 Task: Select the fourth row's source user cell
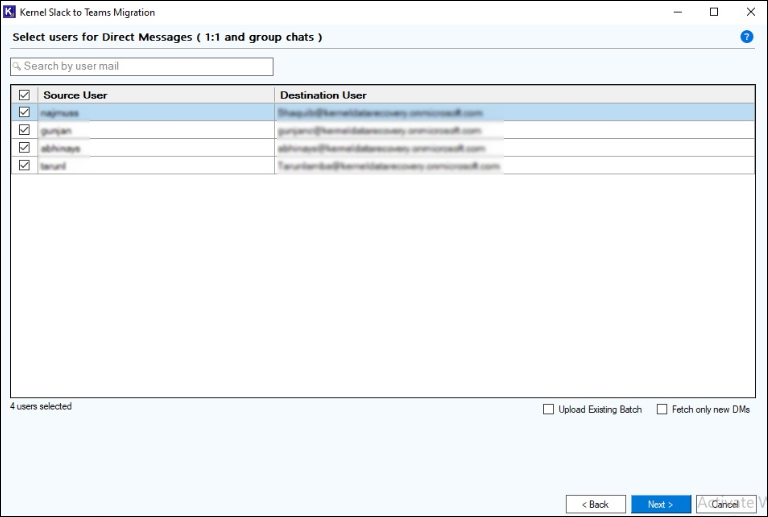click(x=156, y=165)
